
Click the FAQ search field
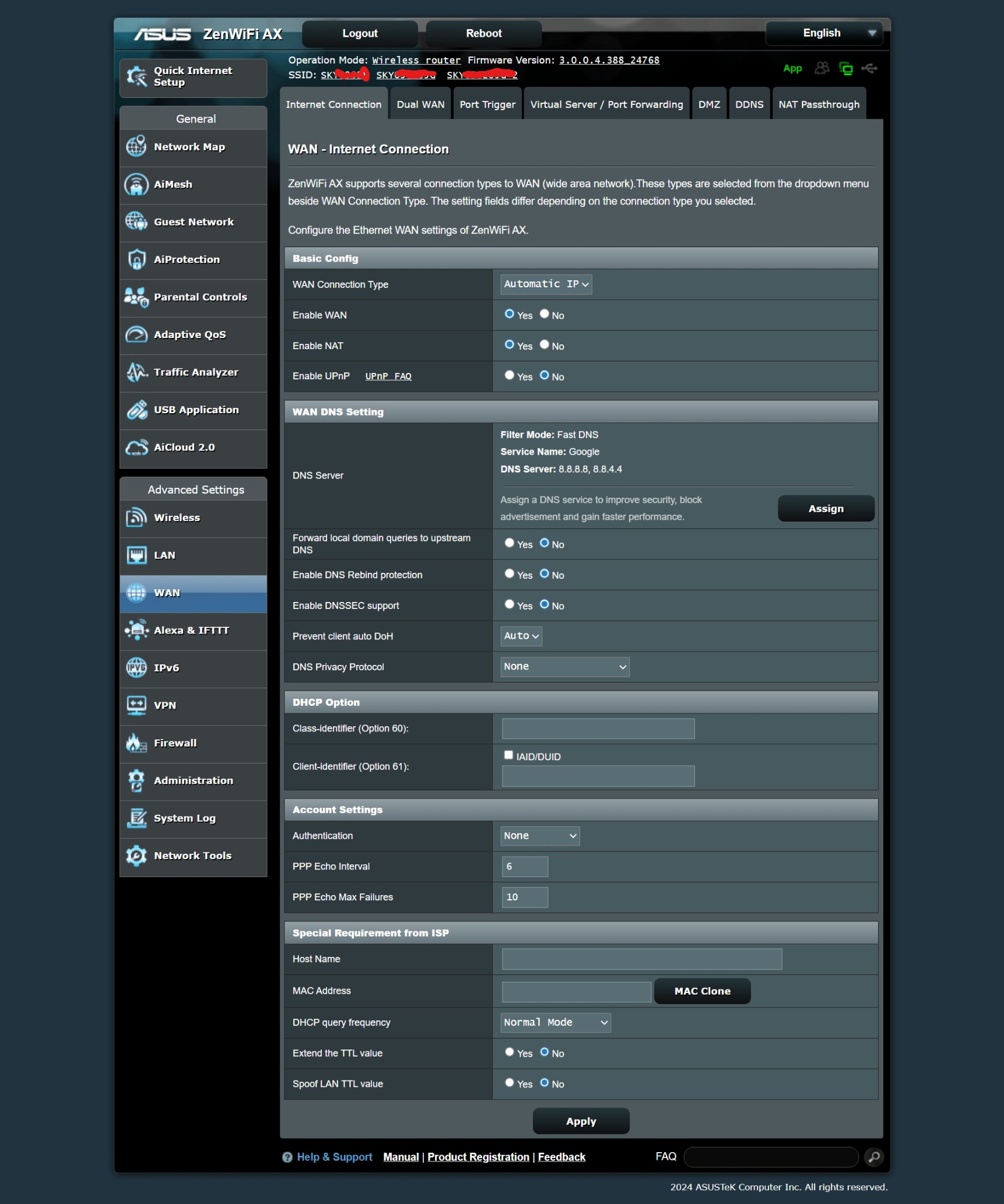[x=770, y=1156]
